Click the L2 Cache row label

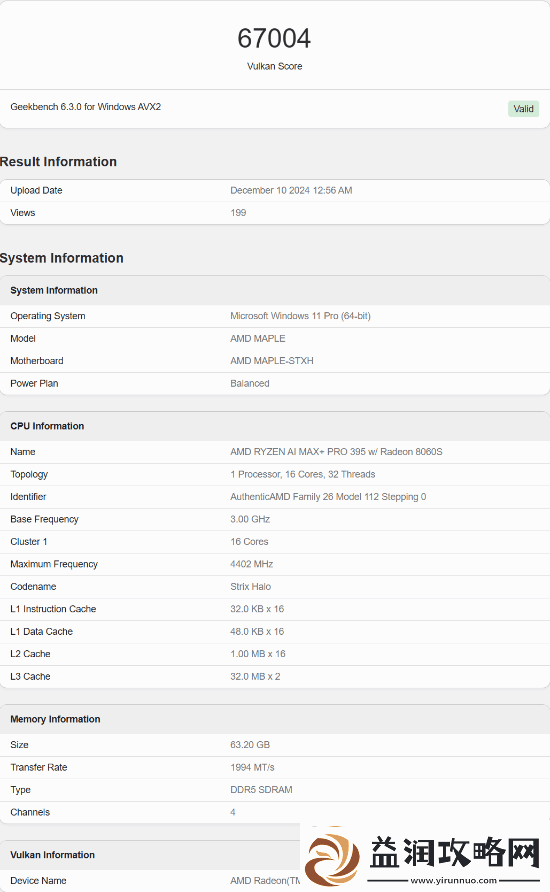coord(30,654)
